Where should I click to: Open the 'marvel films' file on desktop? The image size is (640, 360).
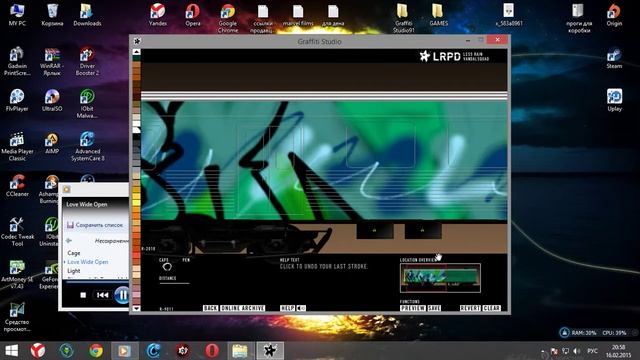pos(298,15)
